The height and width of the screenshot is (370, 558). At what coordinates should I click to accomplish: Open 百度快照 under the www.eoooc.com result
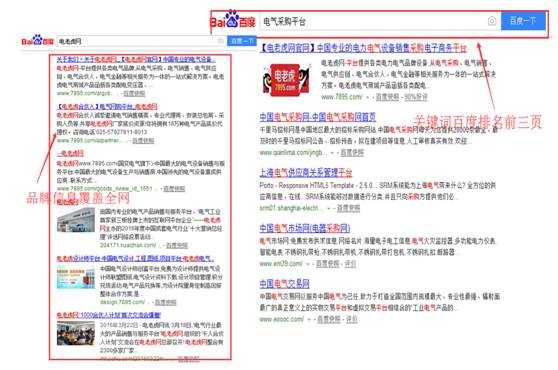point(328,319)
